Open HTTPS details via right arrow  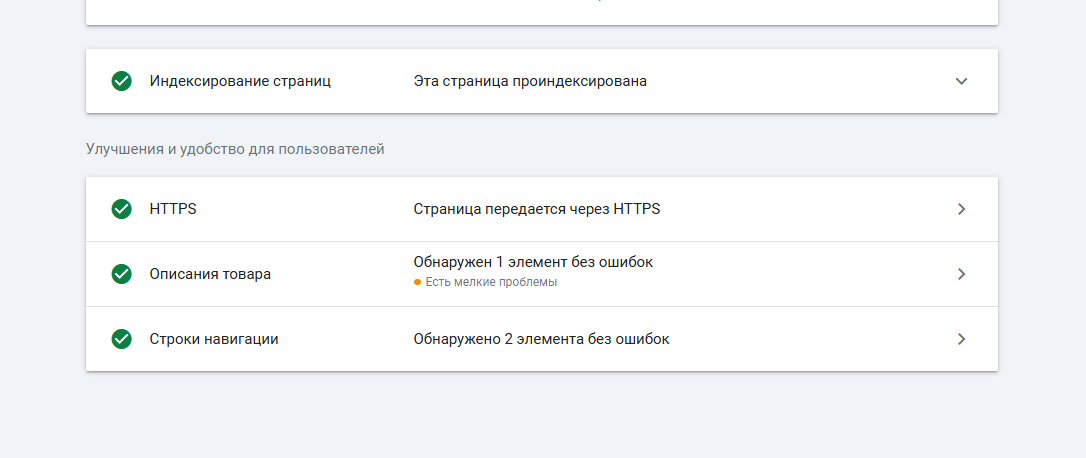tap(961, 209)
